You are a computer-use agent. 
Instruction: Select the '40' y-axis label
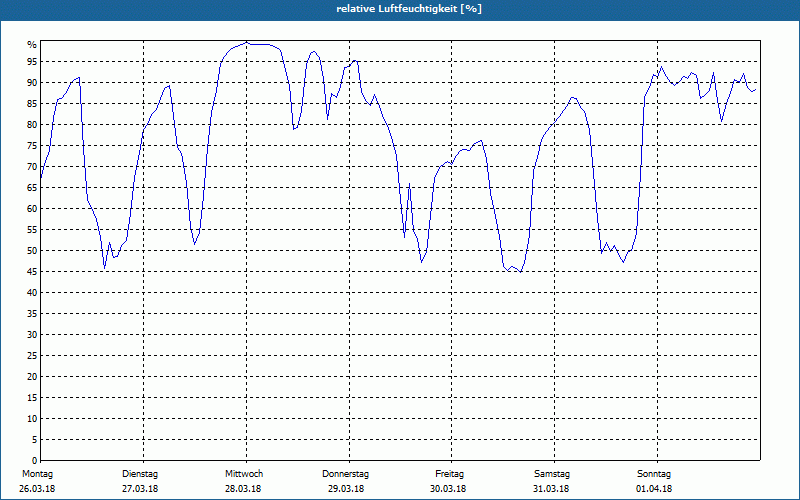point(32,293)
